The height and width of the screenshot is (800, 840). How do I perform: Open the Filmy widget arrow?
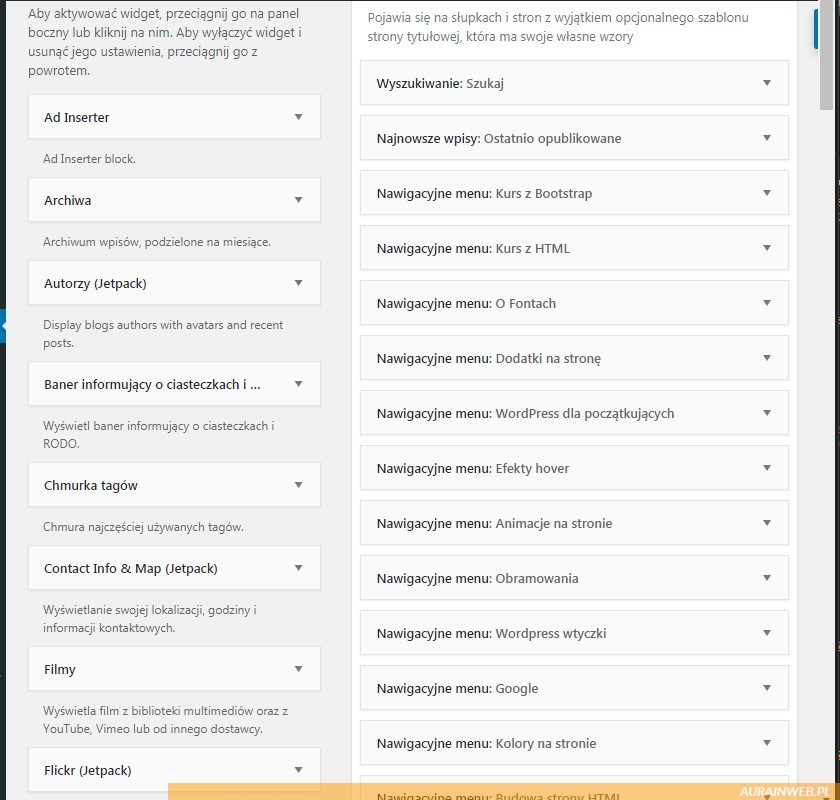pyautogui.click(x=298, y=669)
